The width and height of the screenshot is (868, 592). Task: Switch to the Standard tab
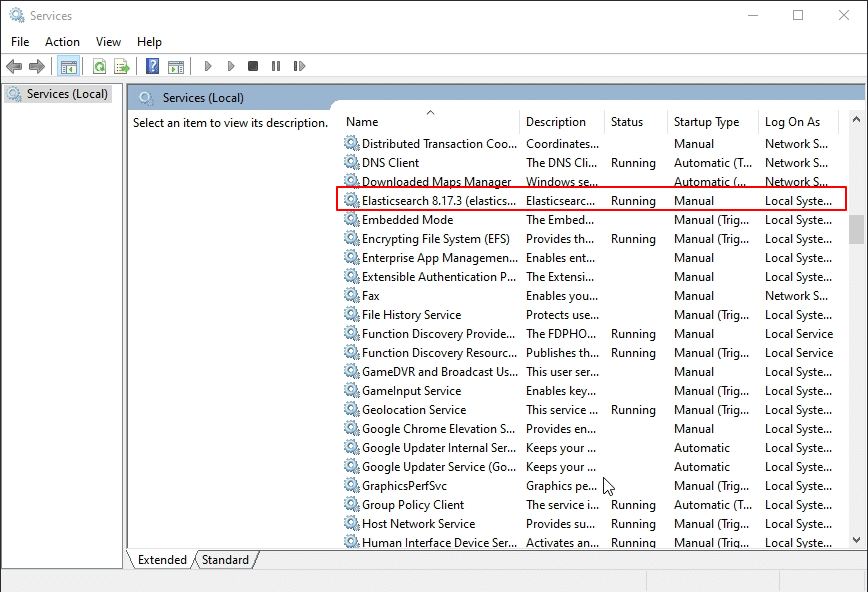(225, 560)
